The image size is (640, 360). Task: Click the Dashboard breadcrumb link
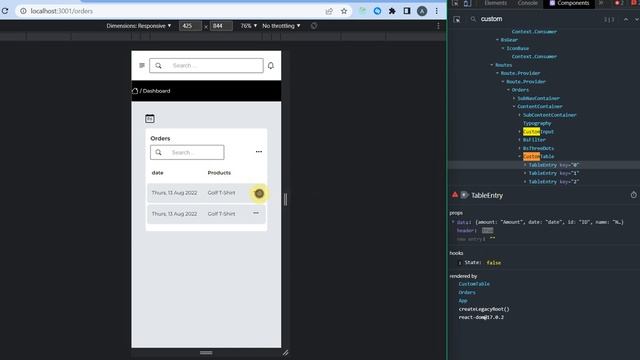pyautogui.click(x=156, y=91)
